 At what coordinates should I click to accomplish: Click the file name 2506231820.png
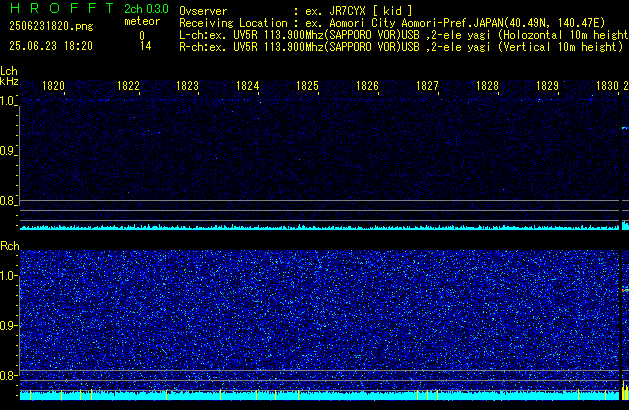point(51,26)
